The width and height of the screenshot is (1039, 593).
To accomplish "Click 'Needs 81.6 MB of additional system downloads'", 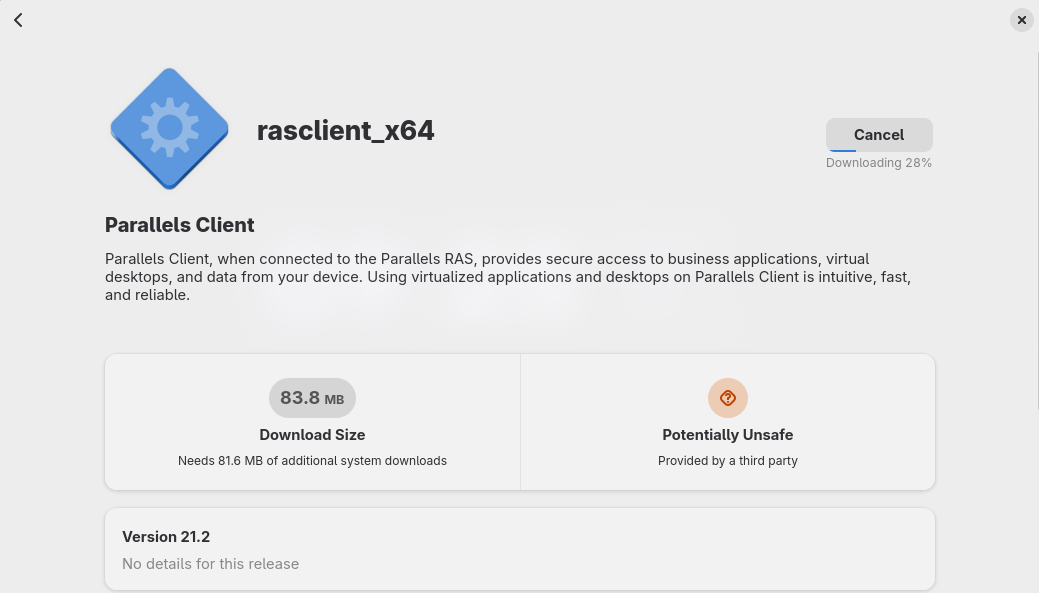I will tap(312, 460).
